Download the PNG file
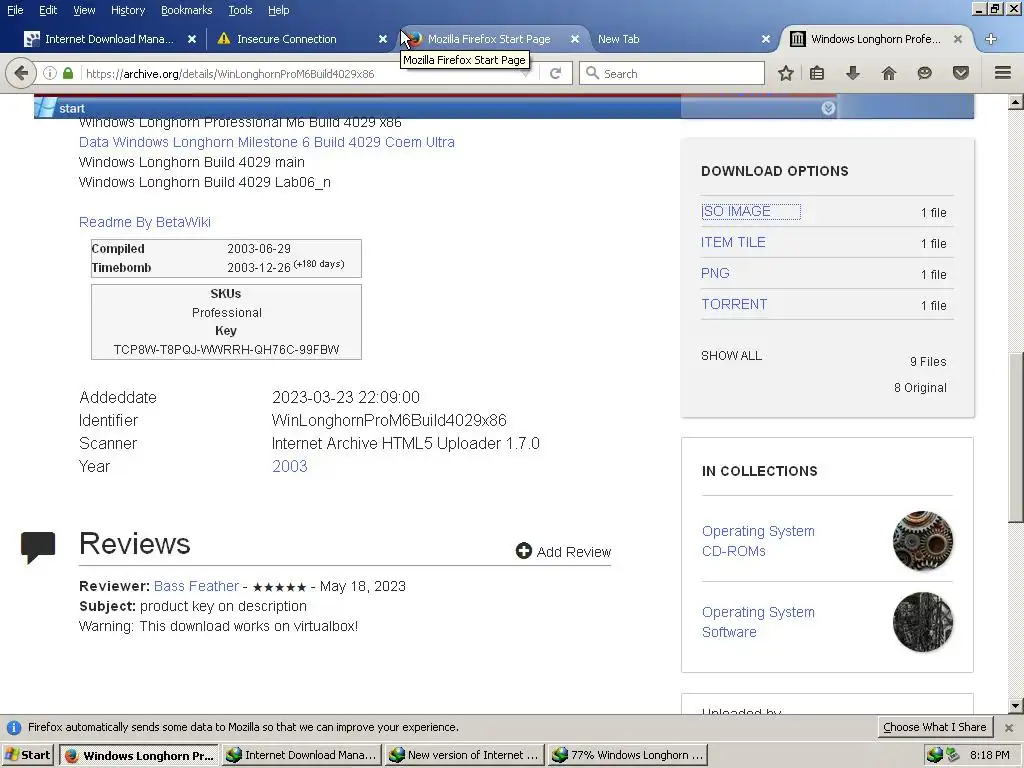This screenshot has width=1024, height=768. 715,273
